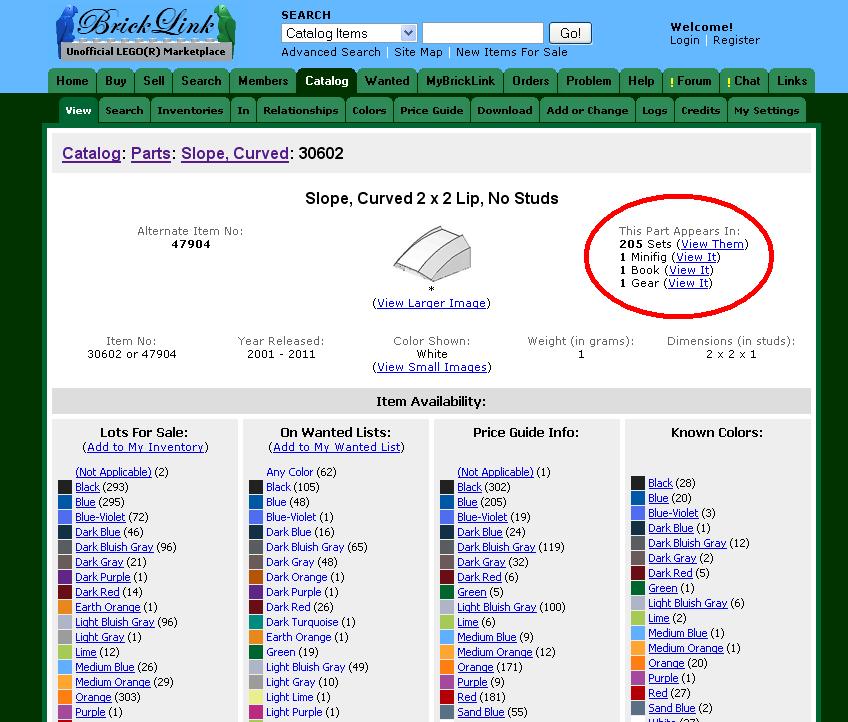
Task: Click the Login link
Action: point(684,40)
